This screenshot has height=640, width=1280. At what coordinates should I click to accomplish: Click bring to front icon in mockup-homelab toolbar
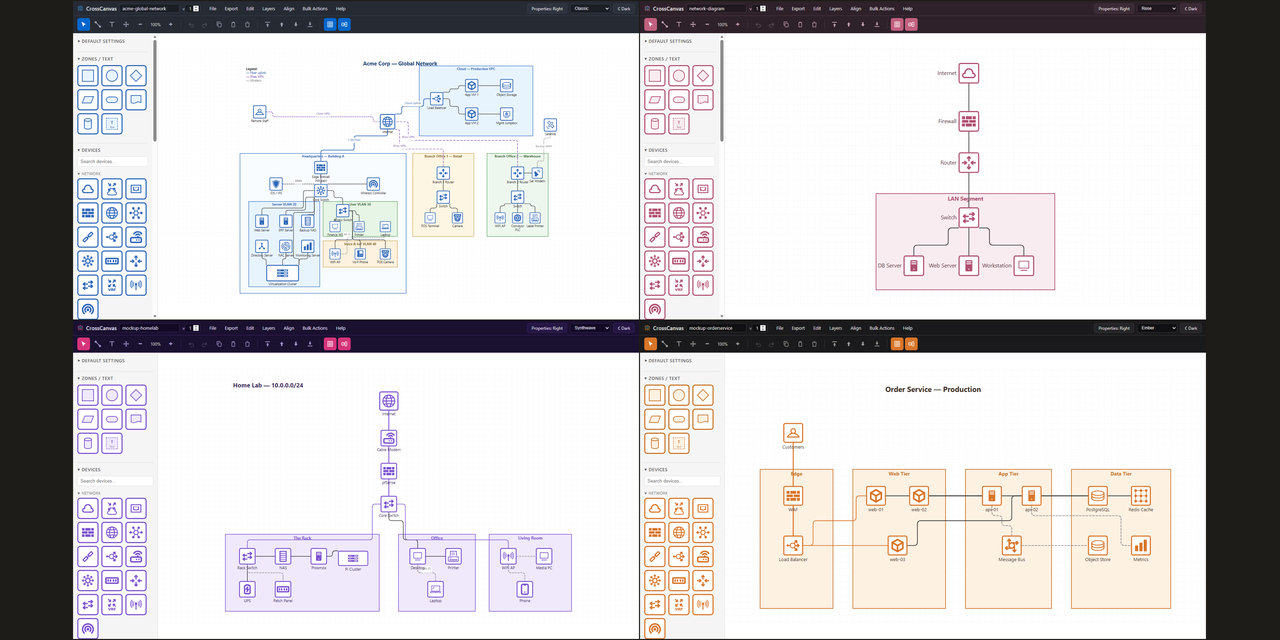click(267, 344)
